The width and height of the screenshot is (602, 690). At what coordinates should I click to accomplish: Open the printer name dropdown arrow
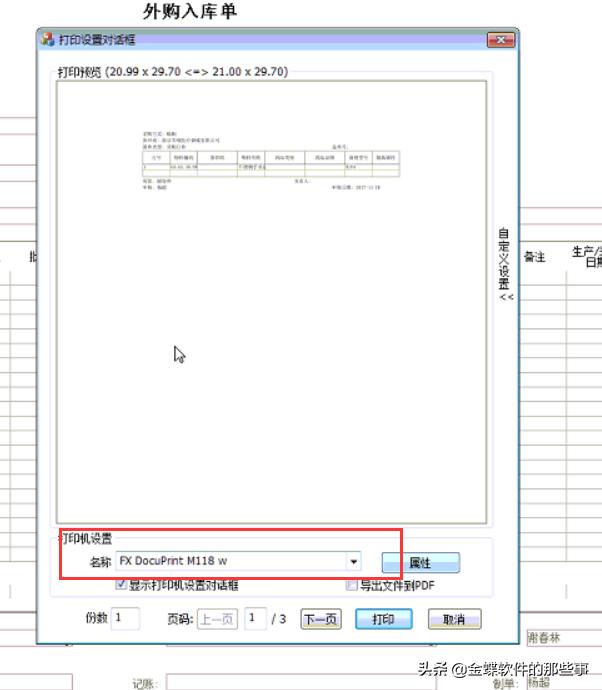coord(353,562)
